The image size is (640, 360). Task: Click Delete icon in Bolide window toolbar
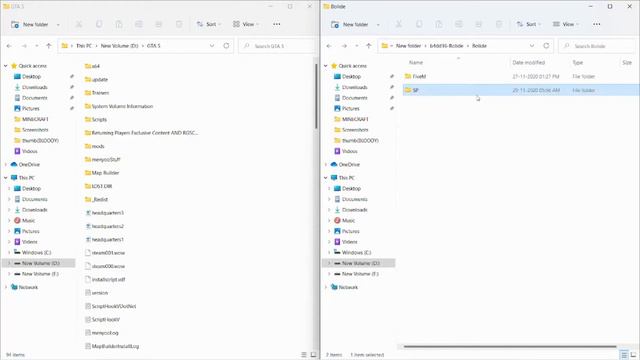[499, 24]
